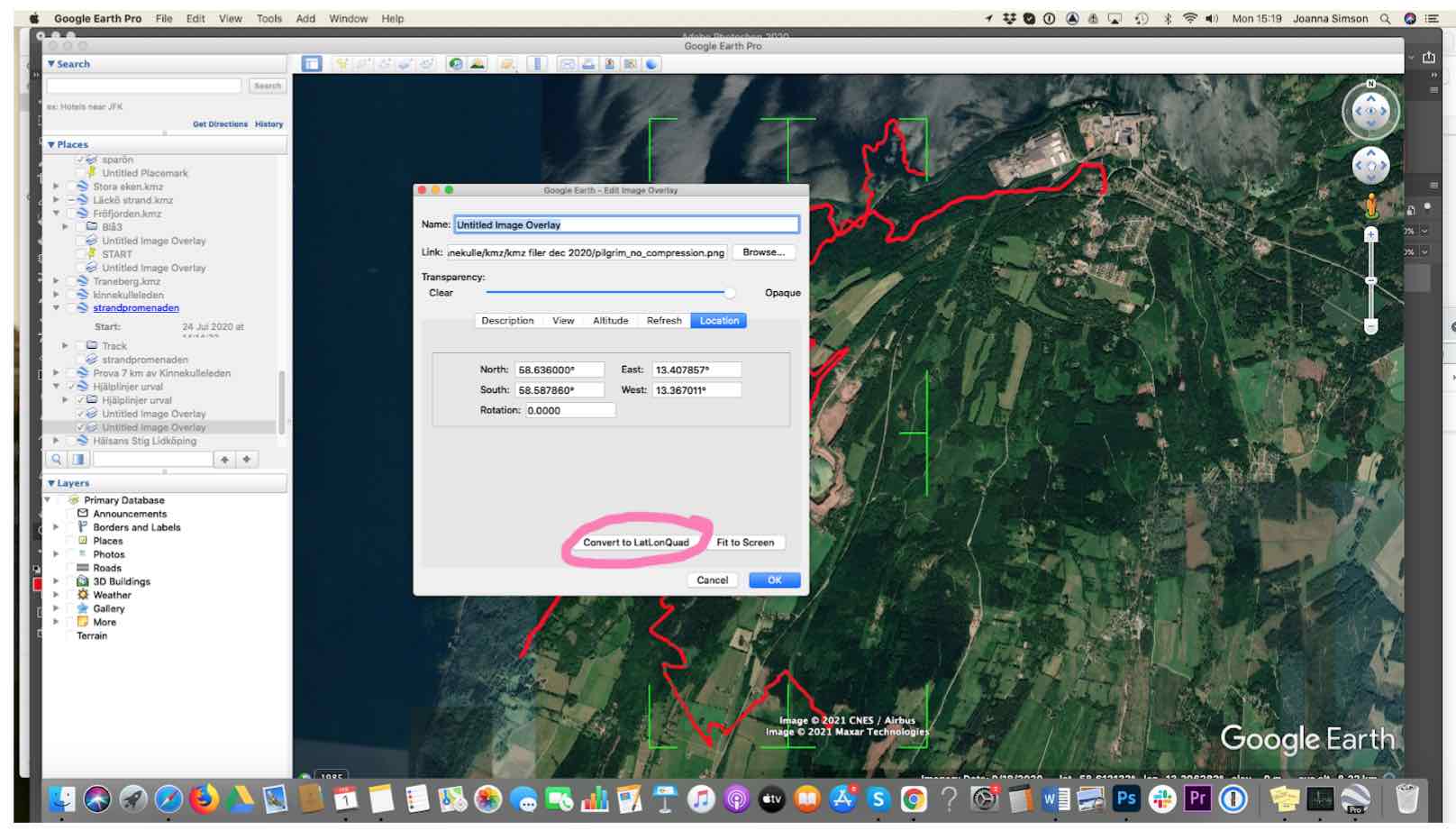The image size is (1456, 840).
Task: Move selected place up arrow button
Action: (x=224, y=460)
